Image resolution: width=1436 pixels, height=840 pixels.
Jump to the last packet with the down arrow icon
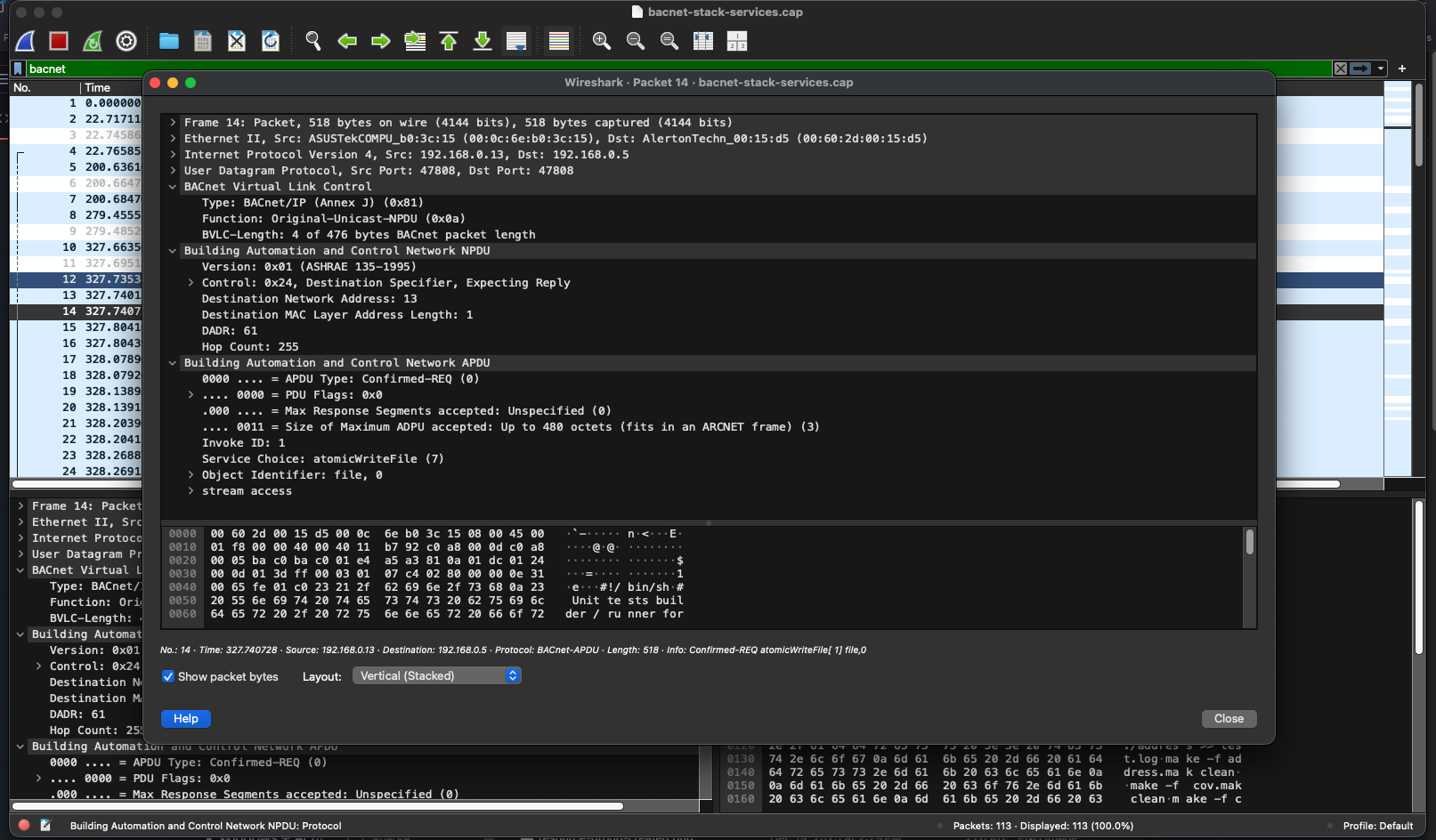pyautogui.click(x=482, y=41)
